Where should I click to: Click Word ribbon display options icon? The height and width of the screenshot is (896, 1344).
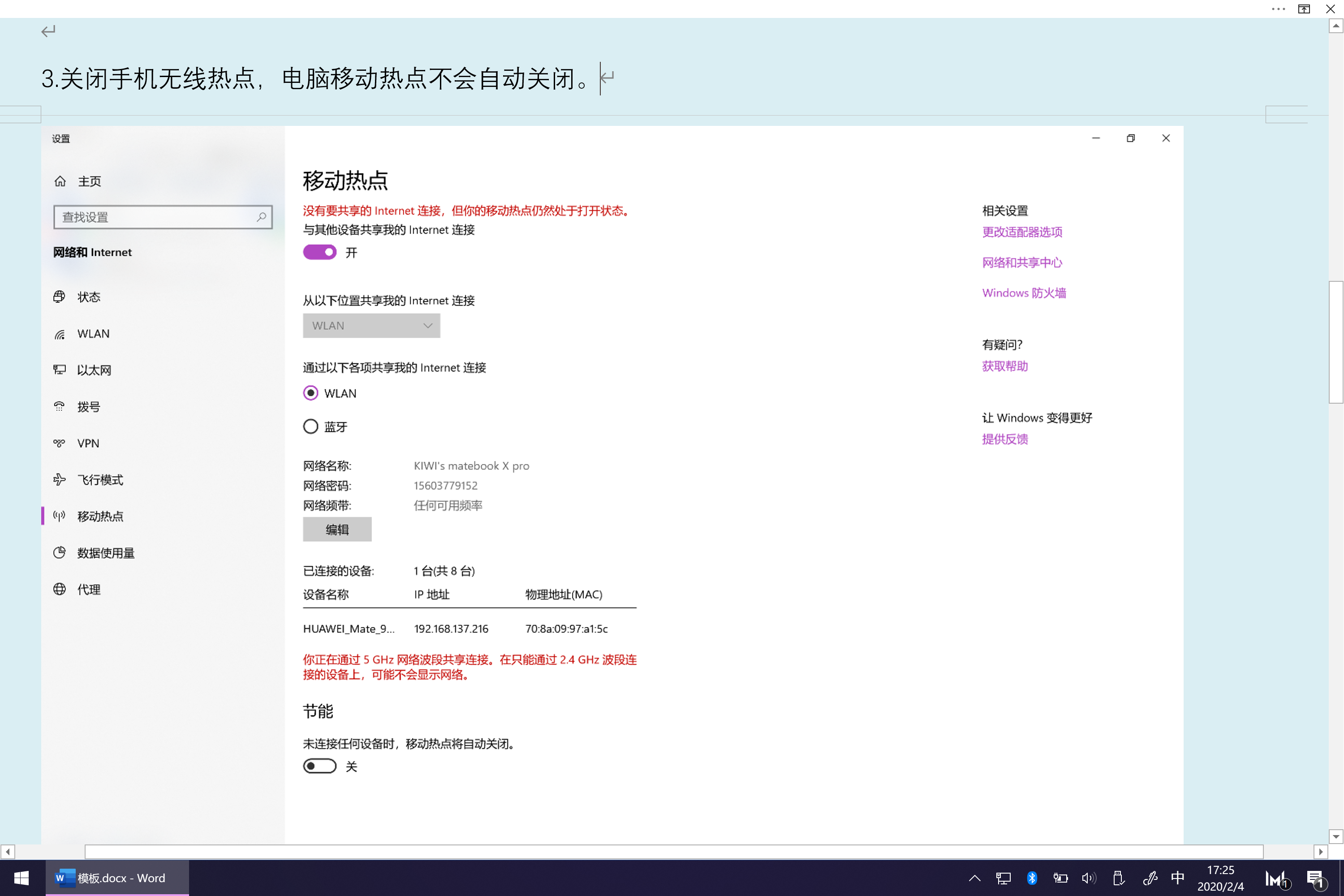click(x=1304, y=9)
